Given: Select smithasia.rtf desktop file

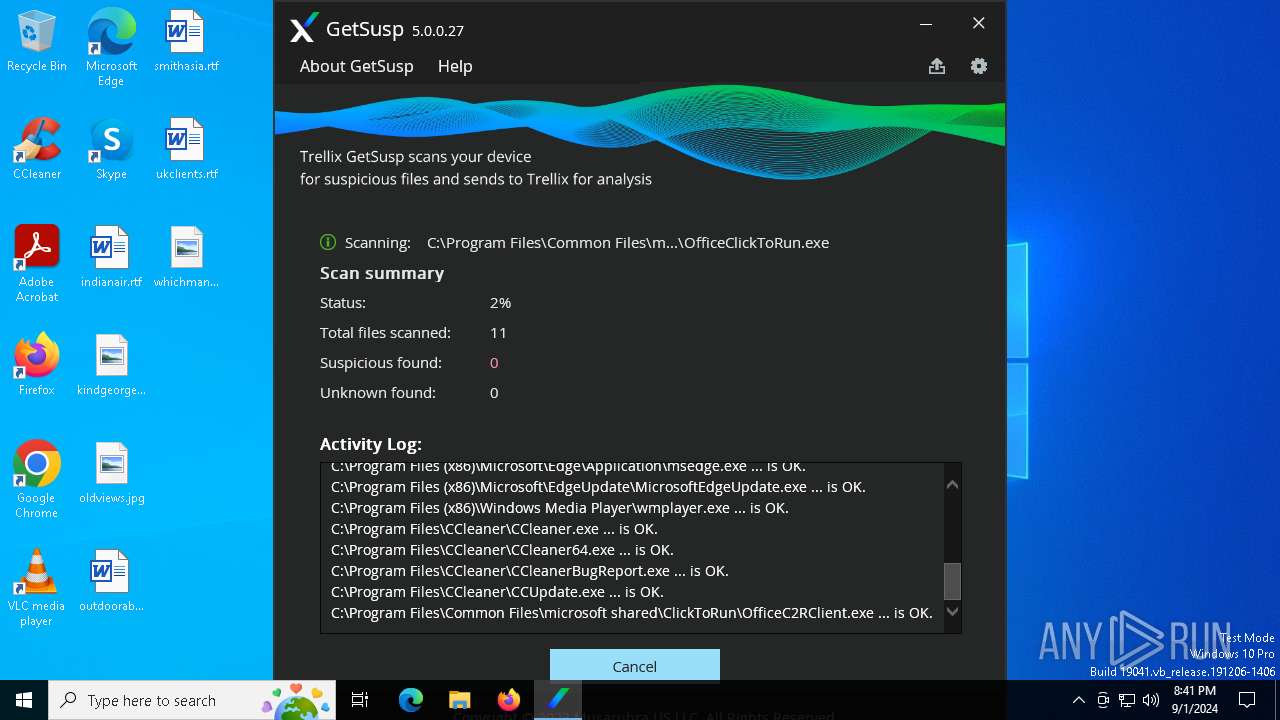Looking at the screenshot, I should [x=186, y=41].
